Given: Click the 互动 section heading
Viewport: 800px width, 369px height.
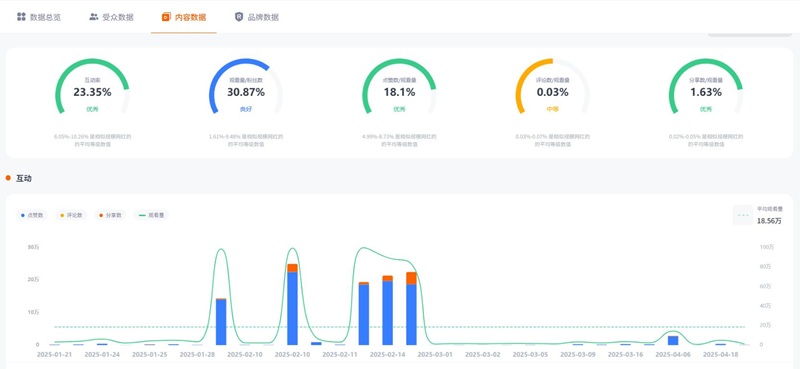Looking at the screenshot, I should pos(24,178).
